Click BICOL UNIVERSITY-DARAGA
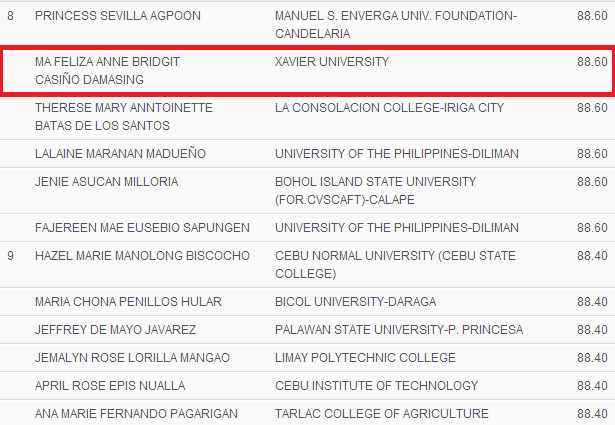 pyautogui.click(x=355, y=301)
